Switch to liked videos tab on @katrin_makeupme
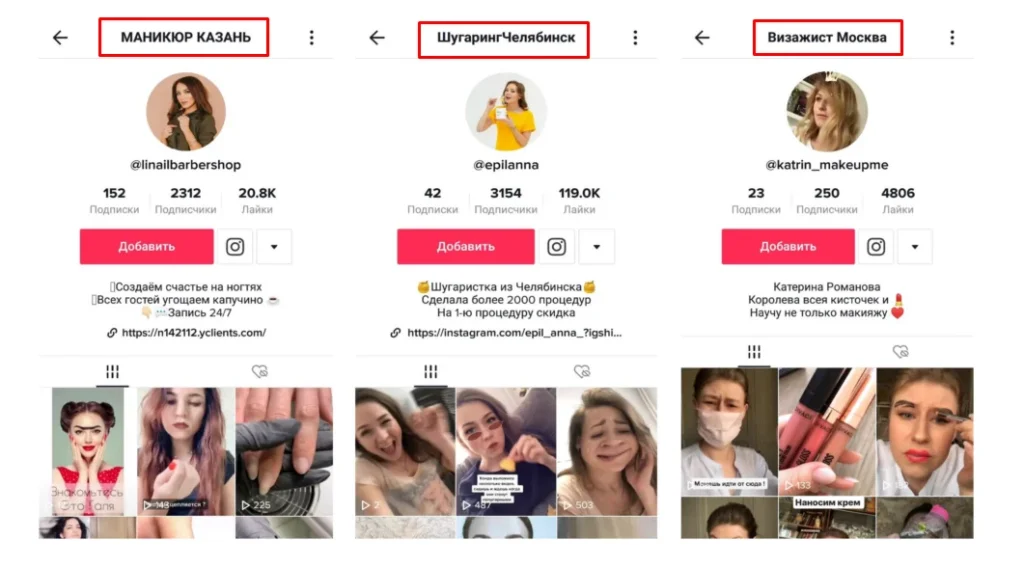Image resolution: width=1024 pixels, height=567 pixels. pyautogui.click(x=901, y=352)
